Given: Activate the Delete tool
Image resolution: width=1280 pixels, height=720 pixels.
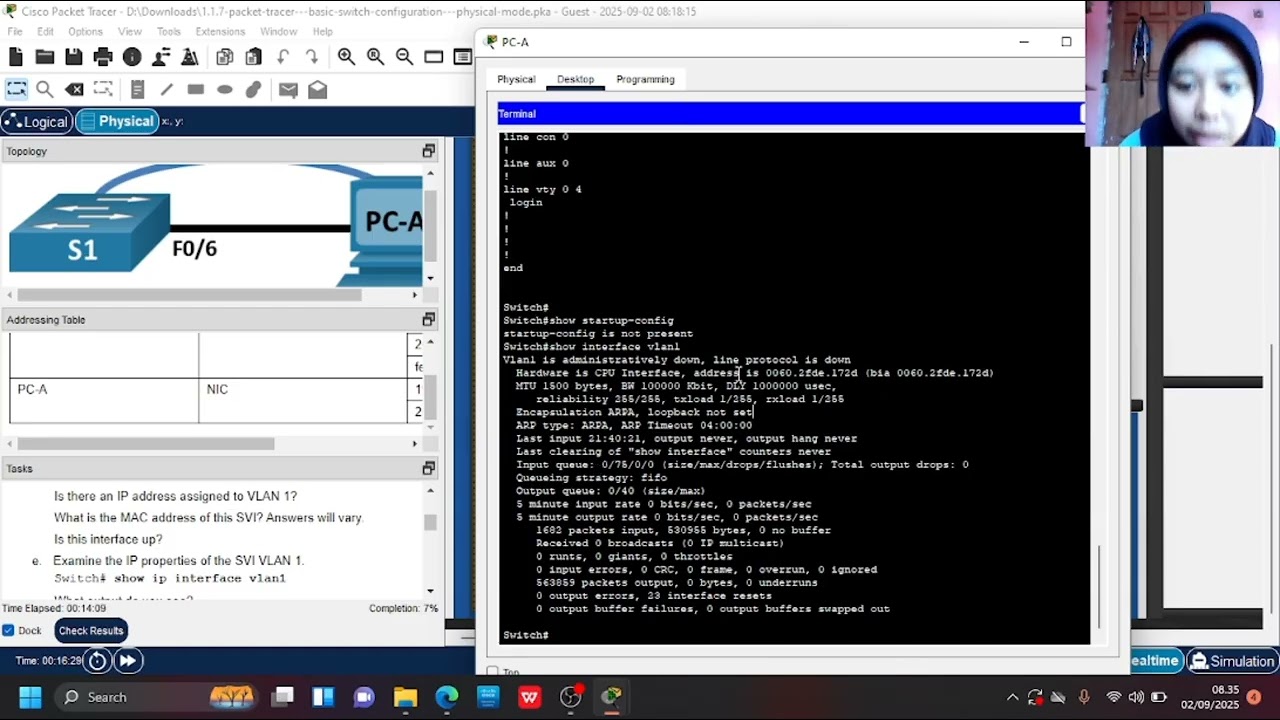Looking at the screenshot, I should 74,89.
